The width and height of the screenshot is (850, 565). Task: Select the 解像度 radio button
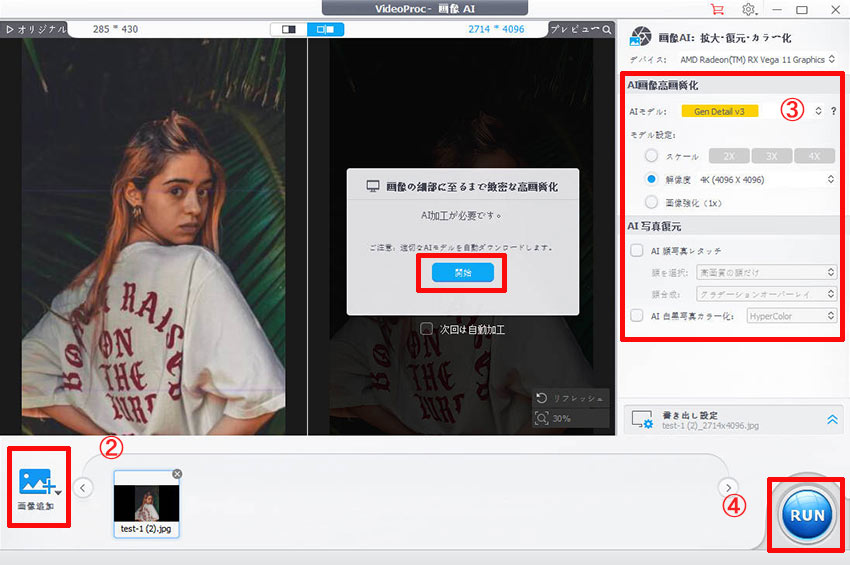pyautogui.click(x=651, y=179)
